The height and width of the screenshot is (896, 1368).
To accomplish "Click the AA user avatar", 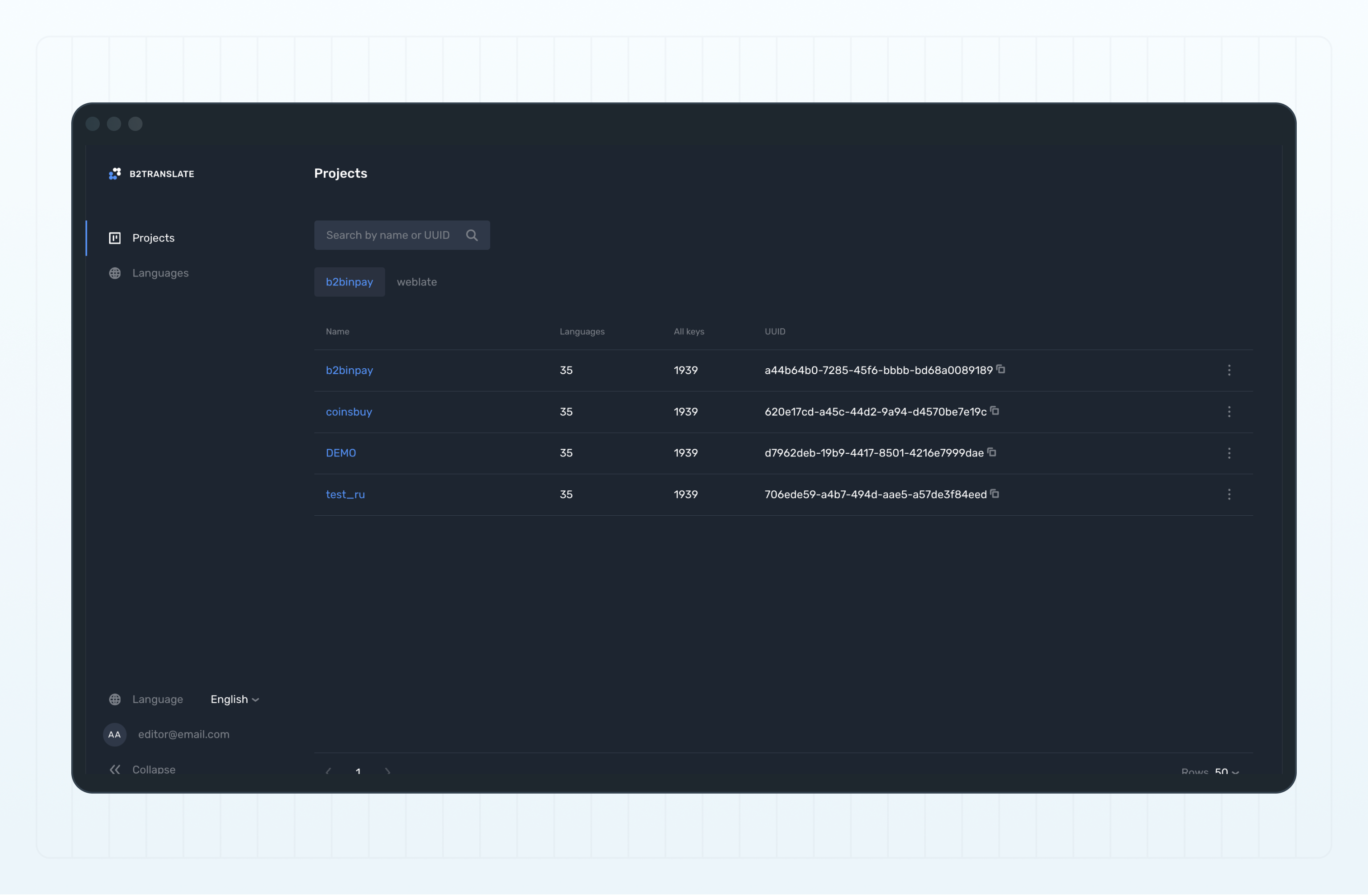I will click(114, 734).
